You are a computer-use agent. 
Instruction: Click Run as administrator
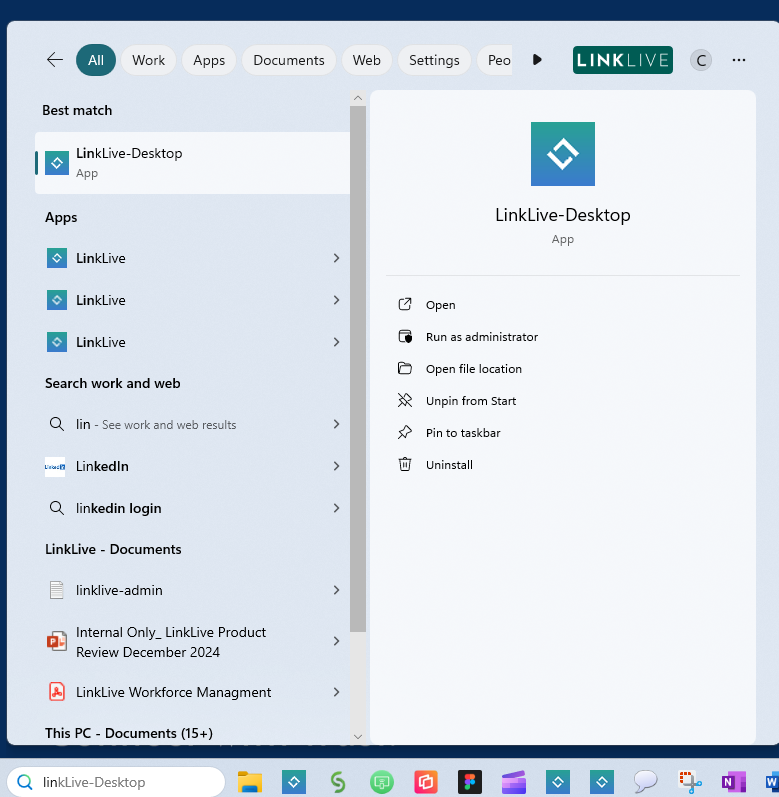[481, 337]
